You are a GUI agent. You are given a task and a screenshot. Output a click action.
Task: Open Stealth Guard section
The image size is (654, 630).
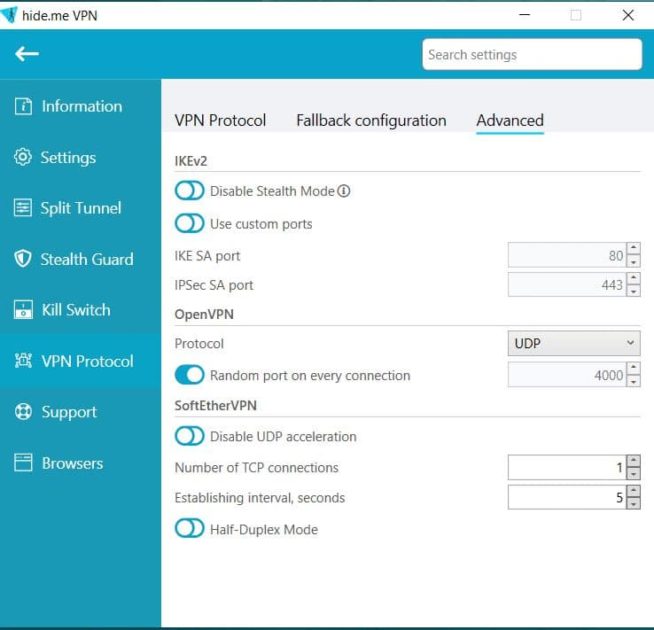coord(80,259)
